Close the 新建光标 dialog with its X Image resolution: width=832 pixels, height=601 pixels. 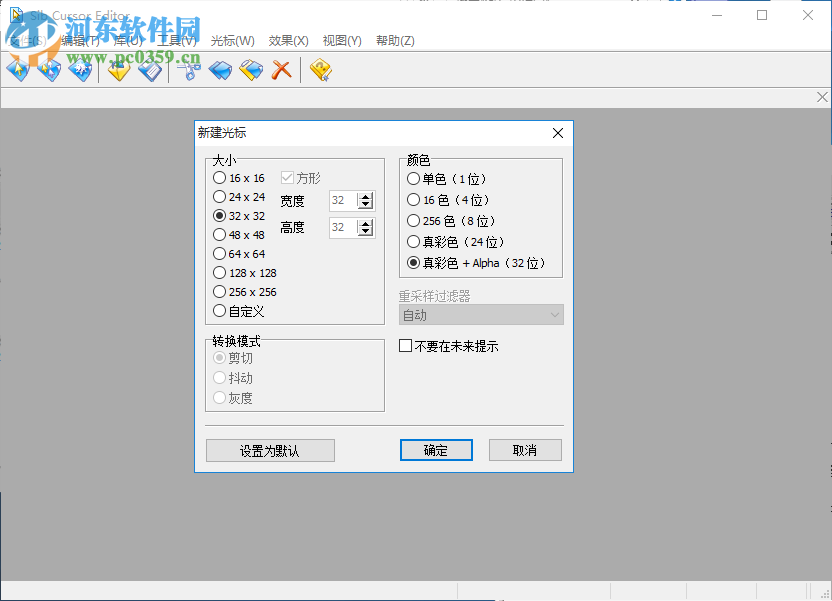[x=557, y=133]
